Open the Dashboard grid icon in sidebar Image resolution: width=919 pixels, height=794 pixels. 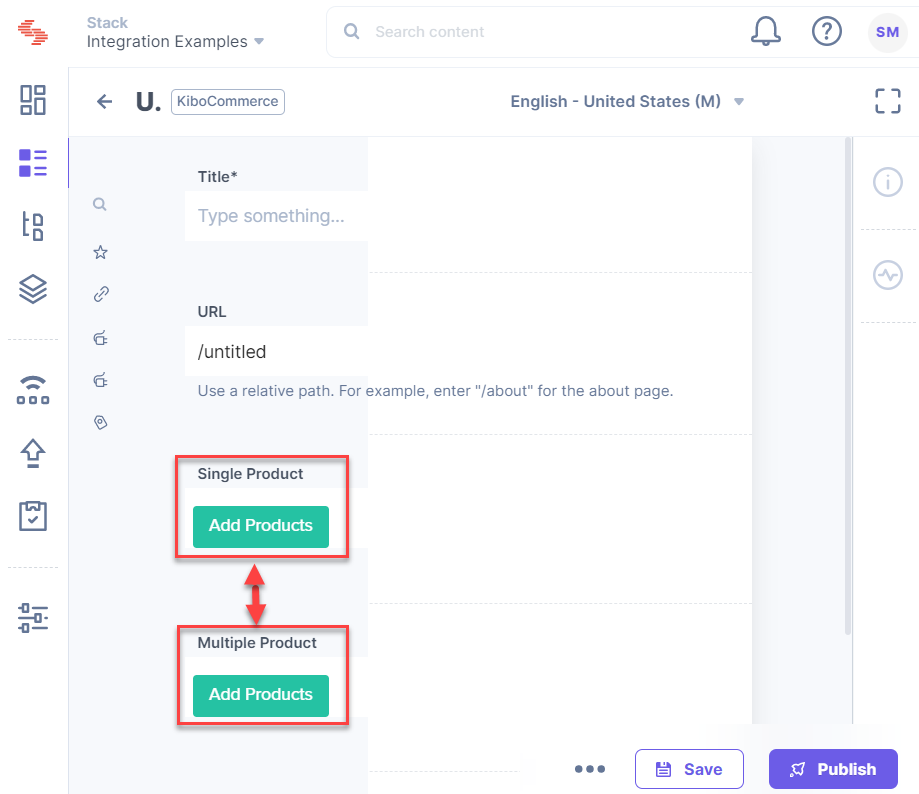[32, 100]
